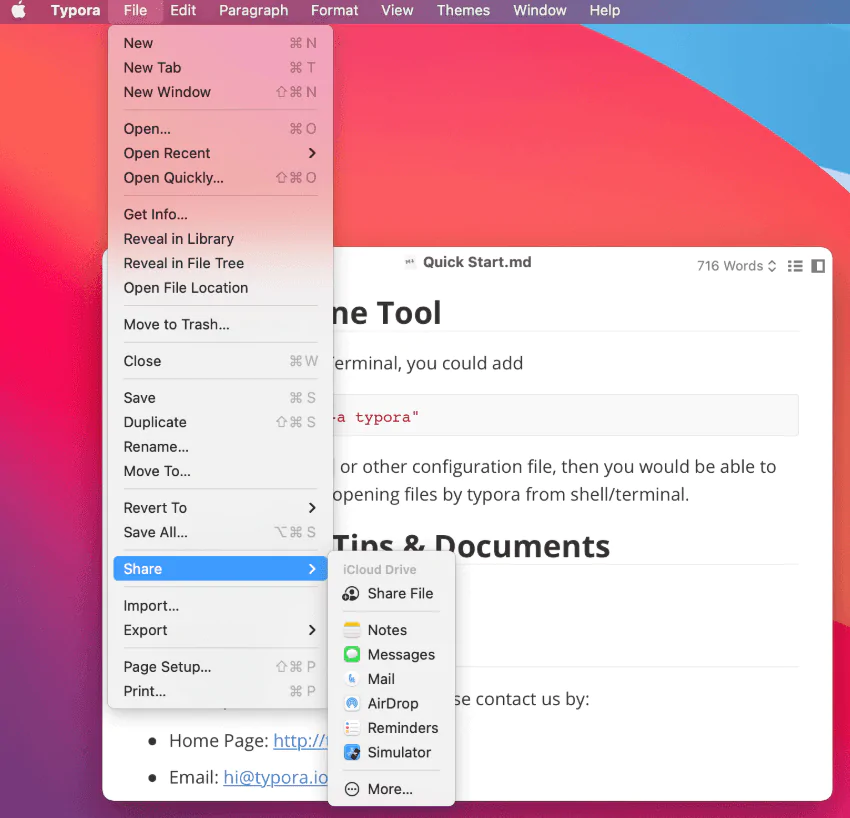Toggle the outline list icon in title bar

[x=795, y=266]
